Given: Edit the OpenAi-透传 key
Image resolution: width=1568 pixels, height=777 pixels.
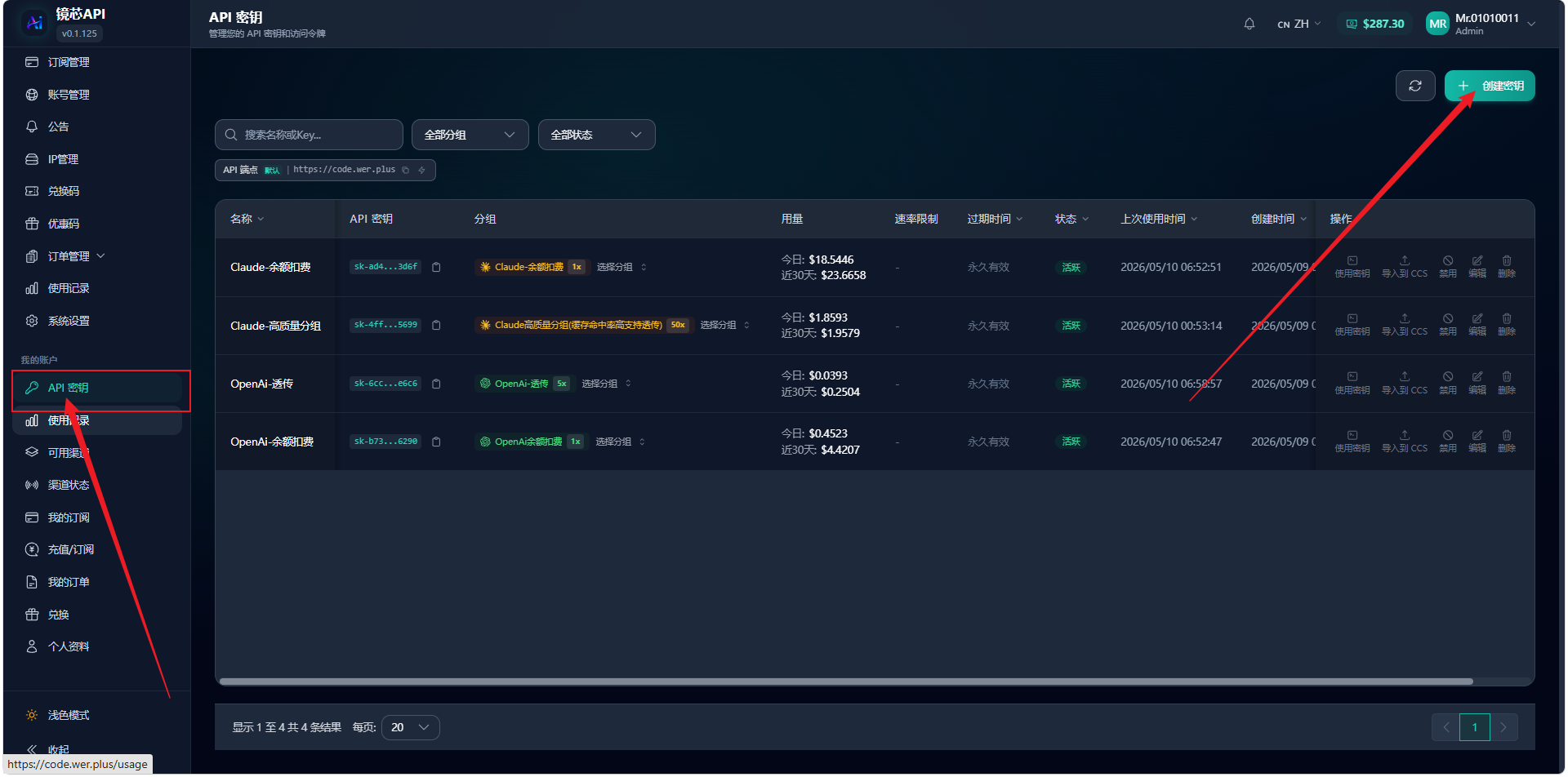Looking at the screenshot, I should point(1477,383).
